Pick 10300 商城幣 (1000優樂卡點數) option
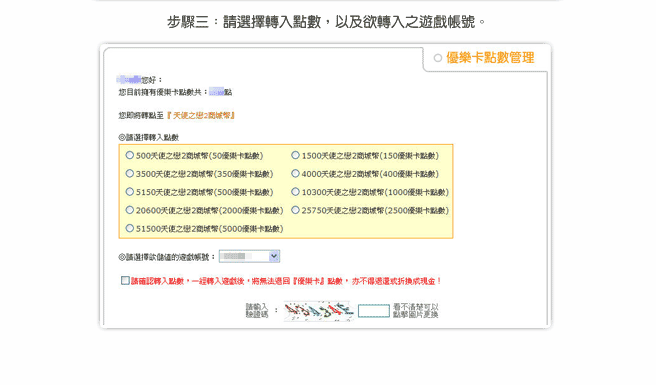The height and width of the screenshot is (385, 656). click(x=295, y=192)
